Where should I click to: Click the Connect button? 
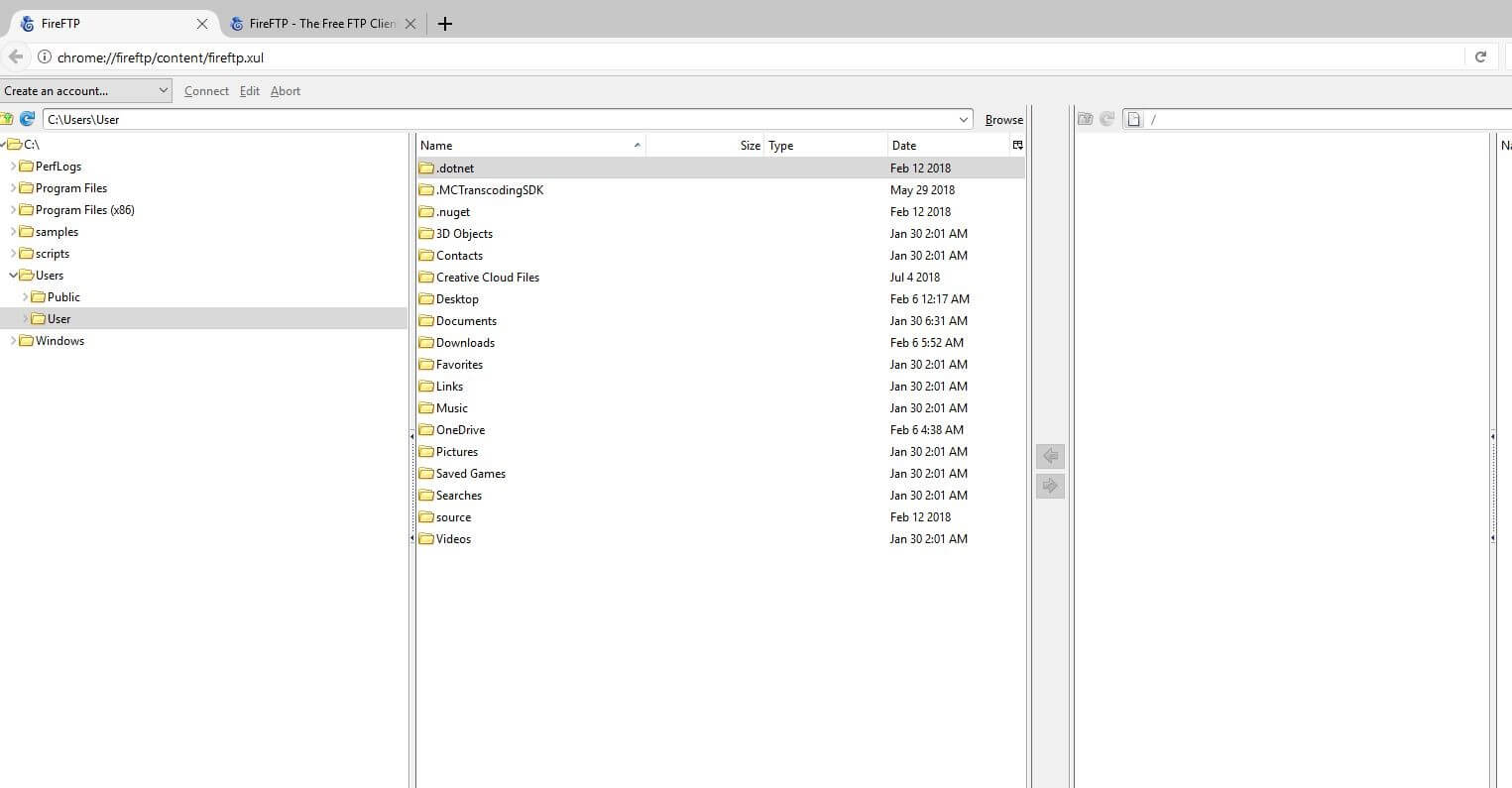pyautogui.click(x=206, y=90)
